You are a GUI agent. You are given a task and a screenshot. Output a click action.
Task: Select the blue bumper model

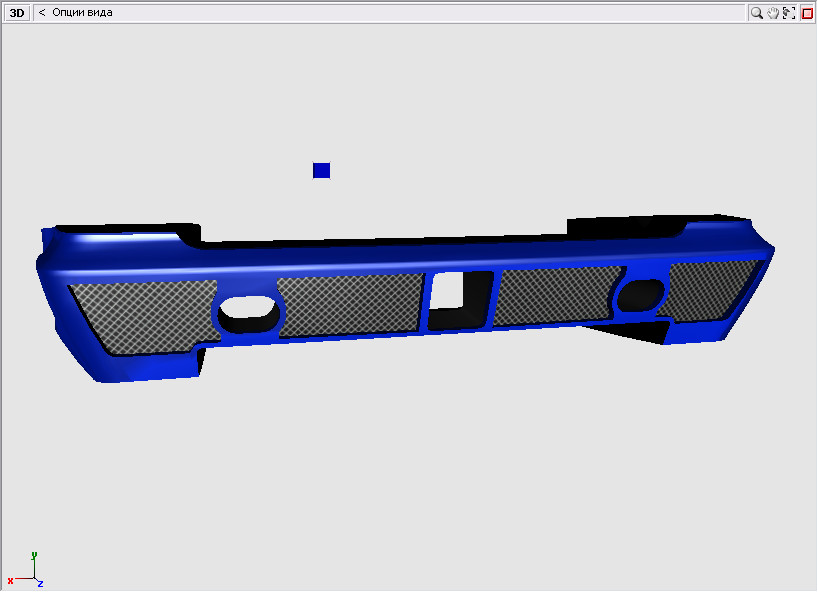click(405, 298)
